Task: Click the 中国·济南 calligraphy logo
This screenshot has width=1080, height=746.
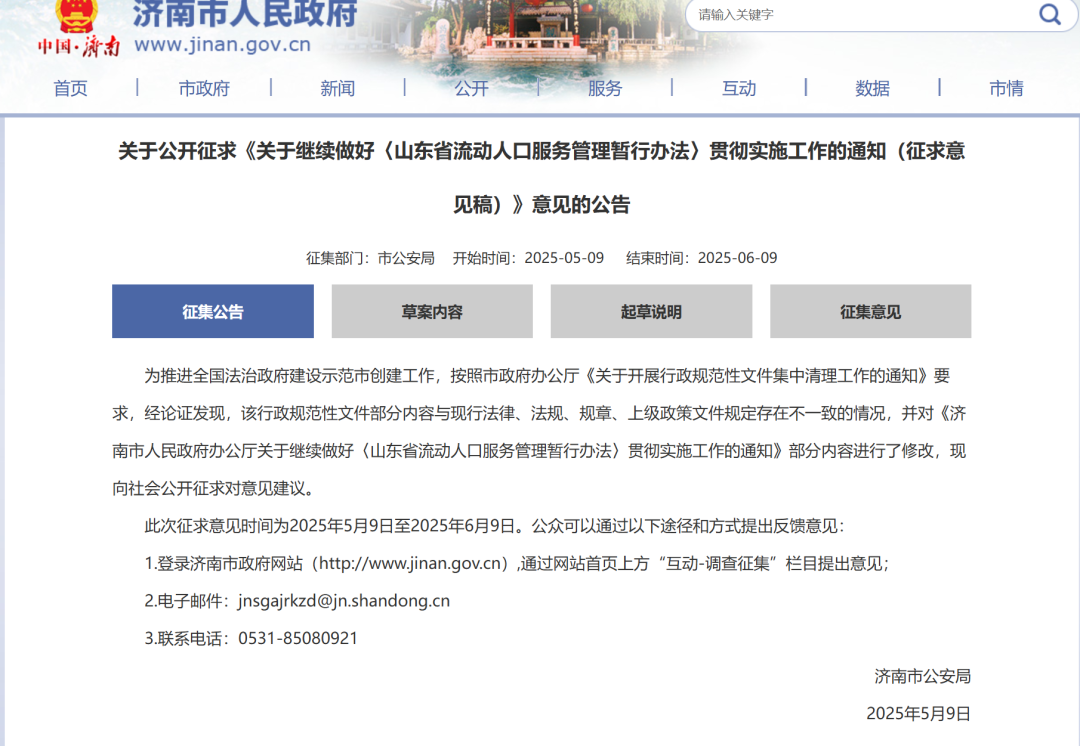Action: (x=79, y=46)
